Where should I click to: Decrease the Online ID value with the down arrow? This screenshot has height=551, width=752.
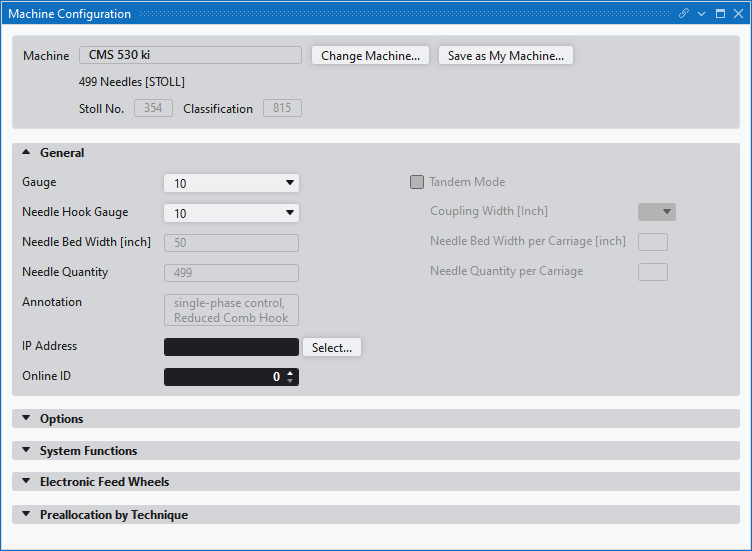(x=290, y=381)
